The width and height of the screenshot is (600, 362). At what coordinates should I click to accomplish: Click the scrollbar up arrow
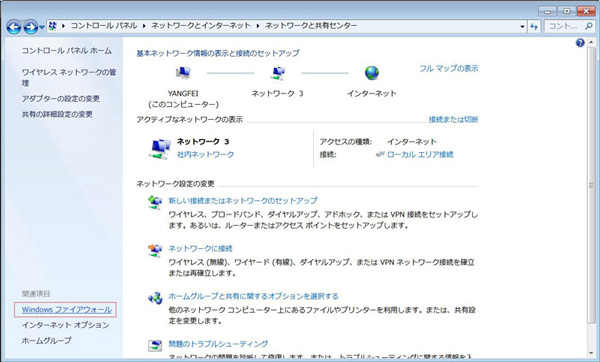[x=592, y=42]
